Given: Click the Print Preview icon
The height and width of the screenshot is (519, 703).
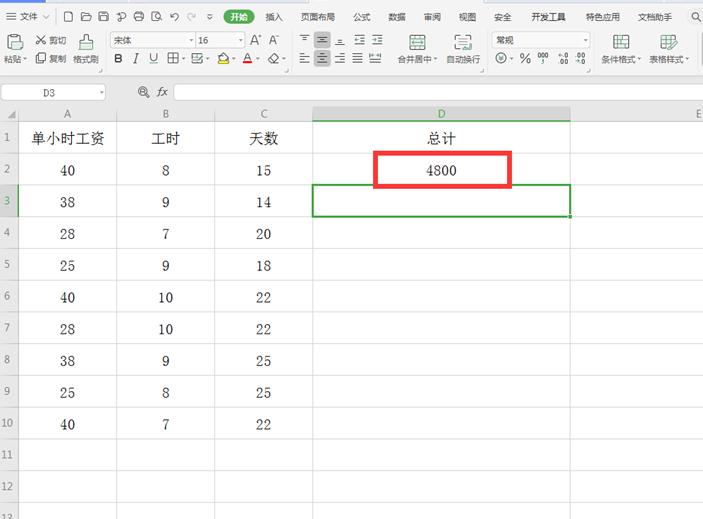Looking at the screenshot, I should (x=156, y=17).
